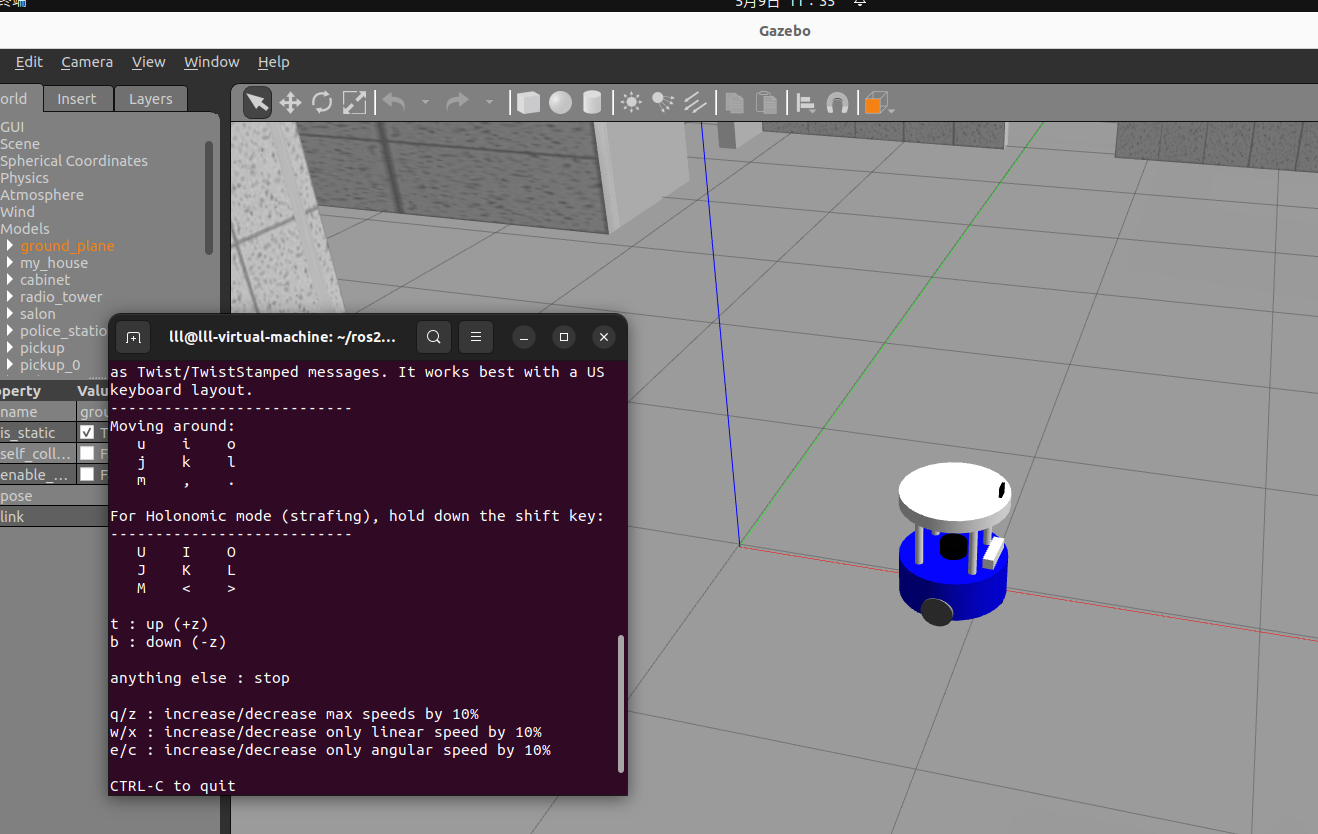Expand the salon model node
Screen dimensions: 1318x834
coord(10,314)
